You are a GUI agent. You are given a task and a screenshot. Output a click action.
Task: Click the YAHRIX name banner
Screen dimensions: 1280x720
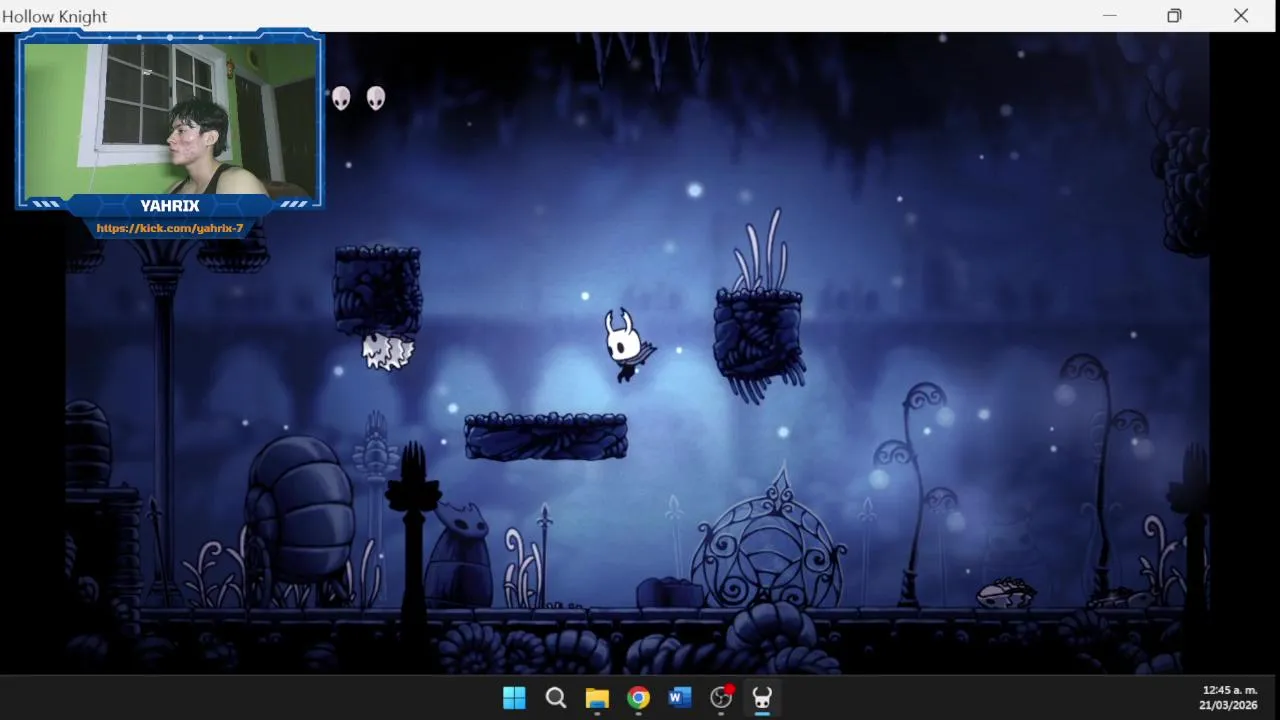pos(170,206)
